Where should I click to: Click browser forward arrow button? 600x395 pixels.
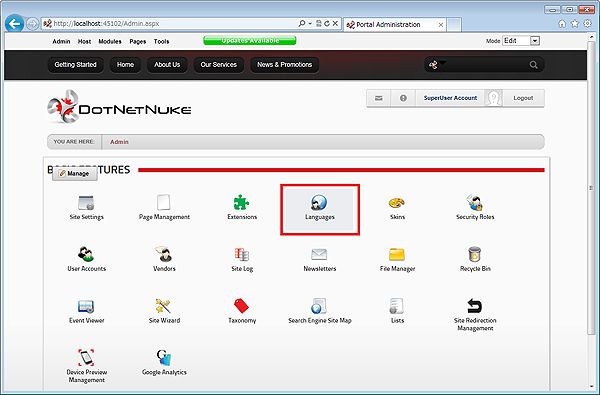pyautogui.click(x=33, y=24)
